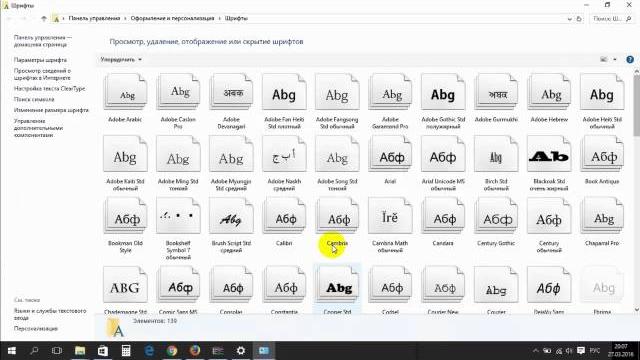This screenshot has height=360, width=640.
Task: Select the Adobe Fan Heiti Std font icon
Action: click(x=284, y=92)
